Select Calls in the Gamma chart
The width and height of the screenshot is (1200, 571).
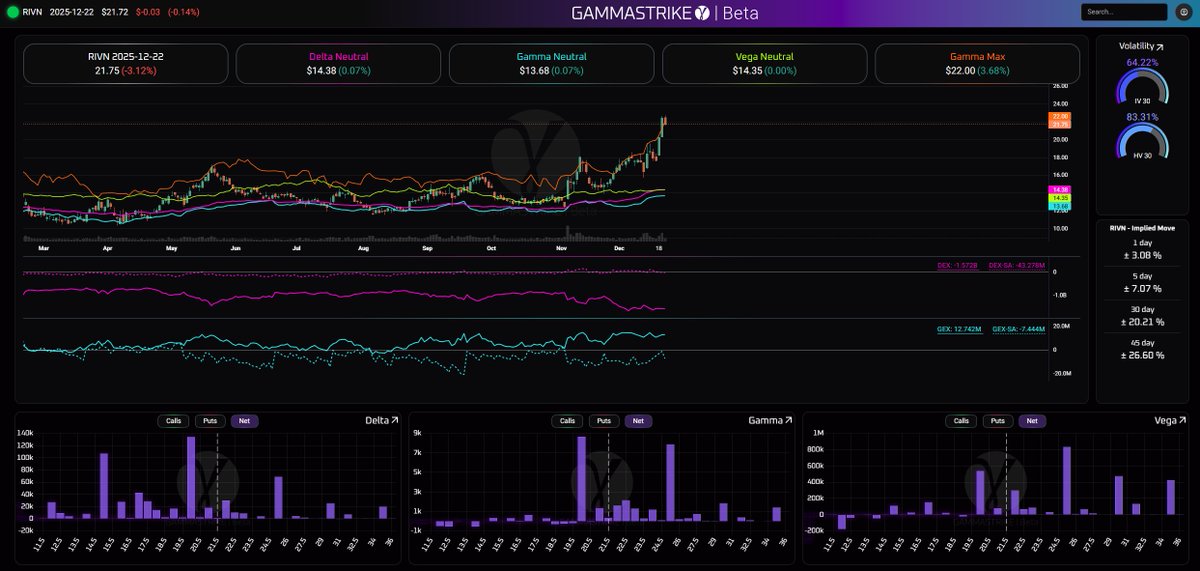click(x=567, y=421)
